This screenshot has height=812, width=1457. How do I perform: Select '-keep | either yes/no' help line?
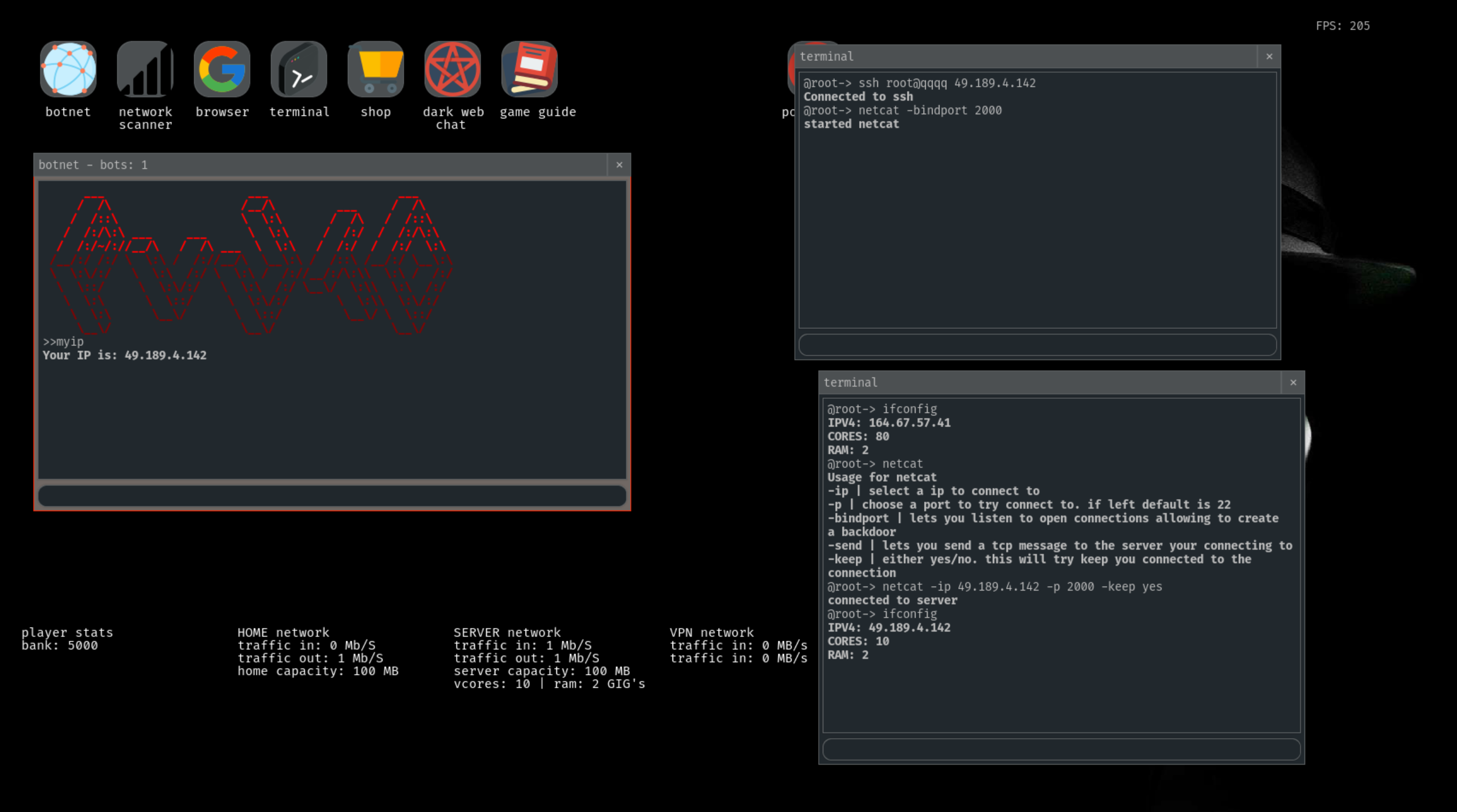pos(1039,566)
